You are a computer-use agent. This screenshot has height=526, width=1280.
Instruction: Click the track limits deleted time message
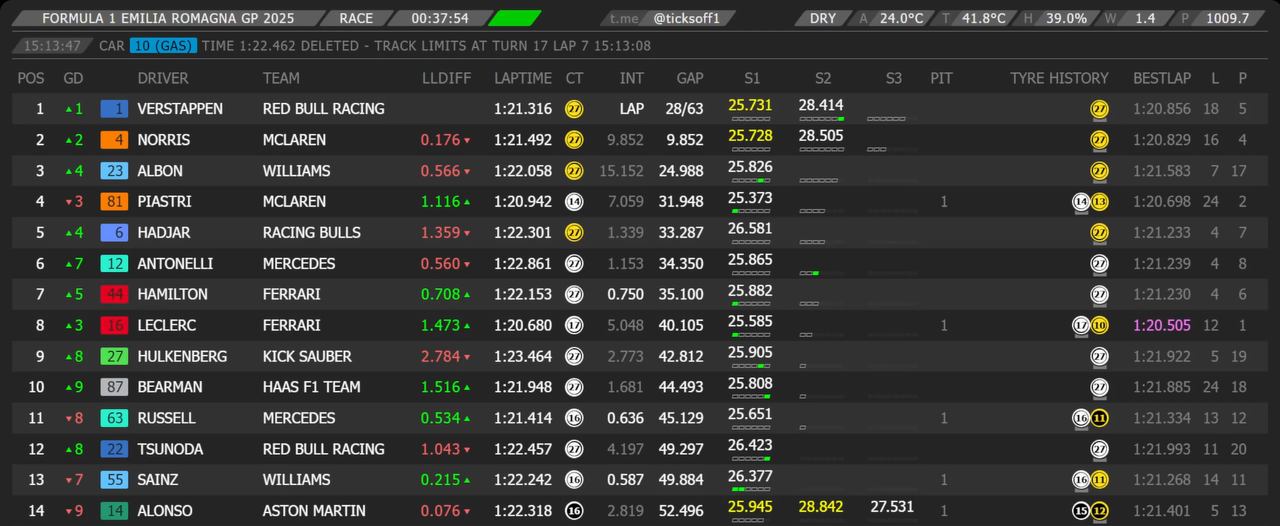pos(426,46)
